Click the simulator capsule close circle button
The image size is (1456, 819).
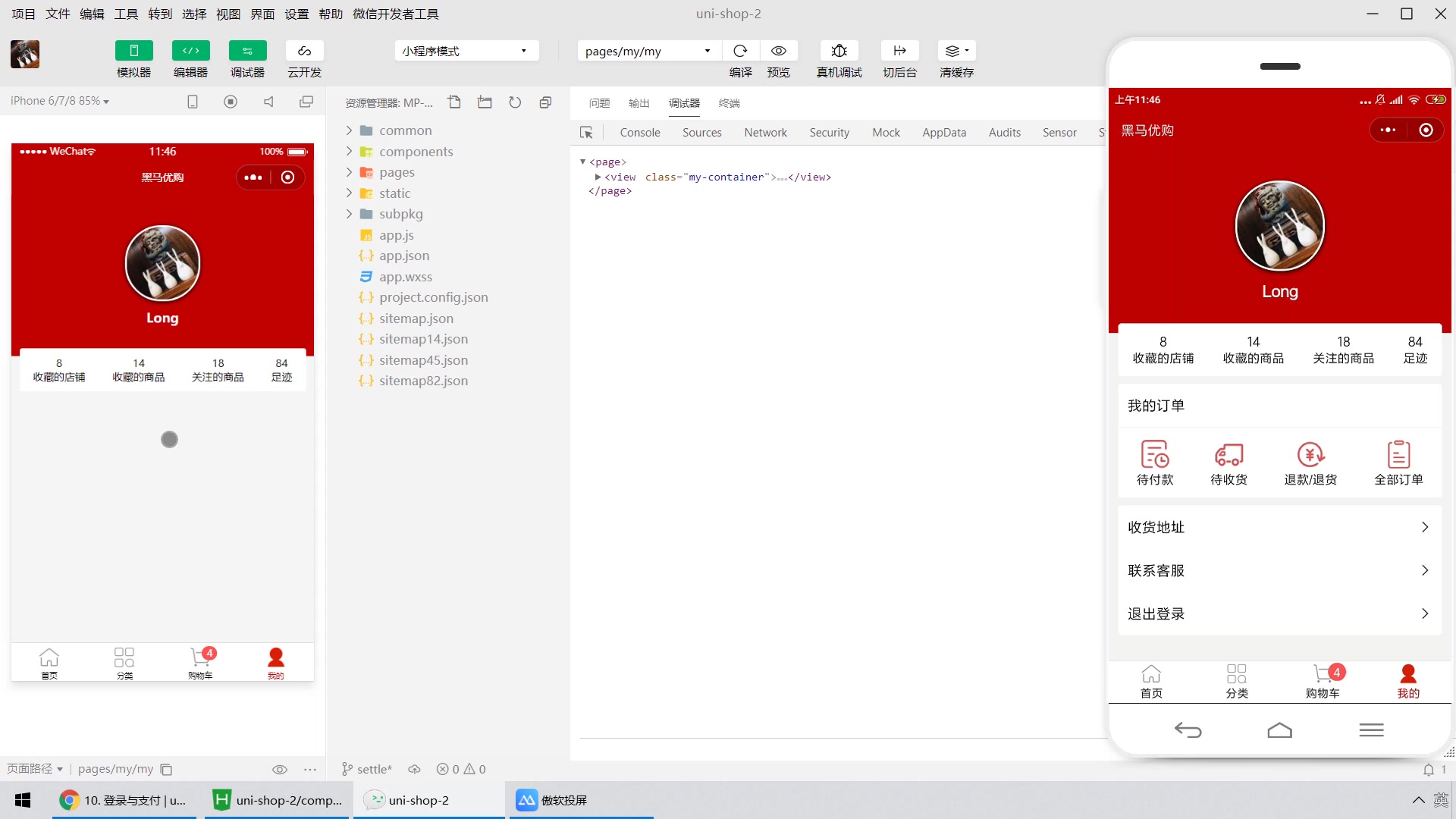tap(287, 177)
